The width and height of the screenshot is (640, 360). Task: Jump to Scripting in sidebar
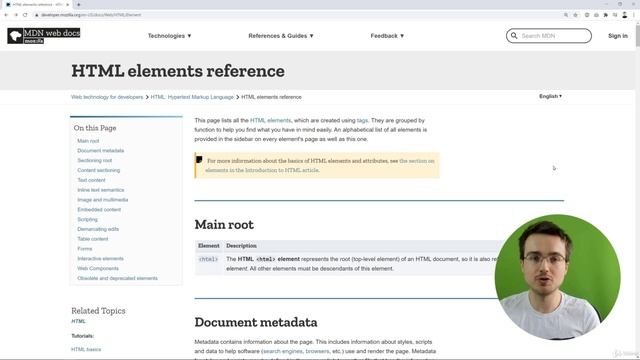(x=87, y=219)
